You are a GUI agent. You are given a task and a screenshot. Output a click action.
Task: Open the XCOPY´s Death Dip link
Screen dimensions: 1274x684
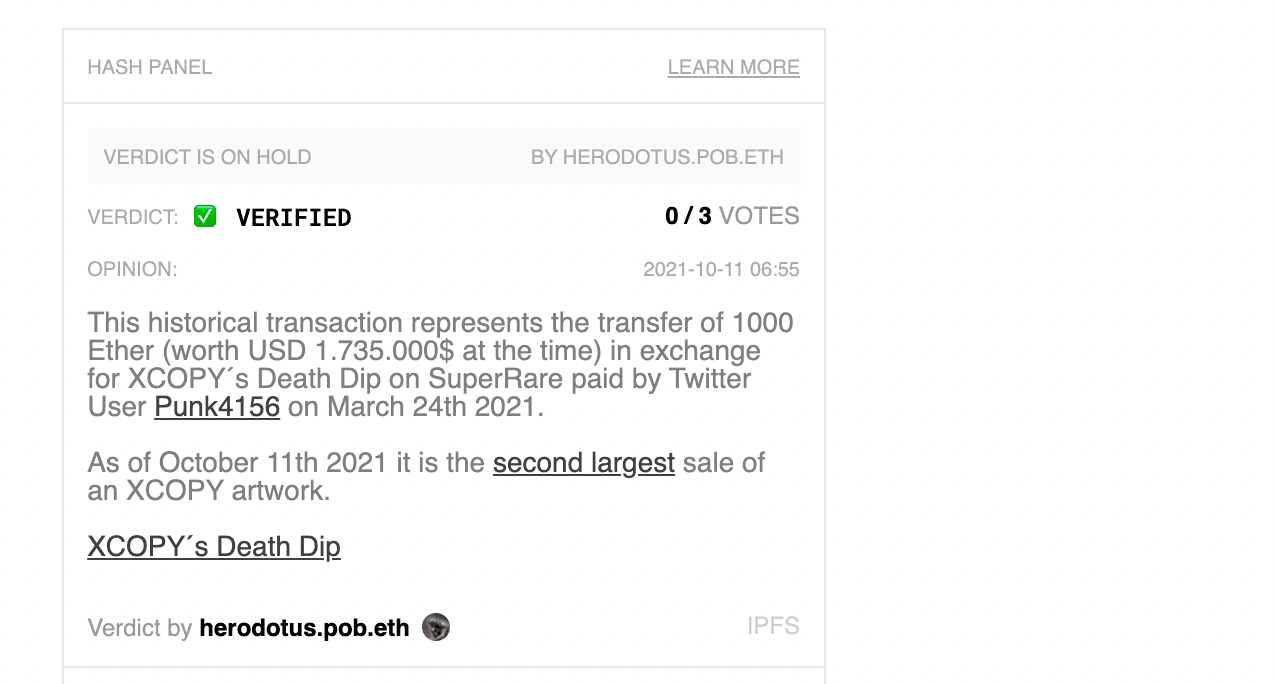pyautogui.click(x=214, y=547)
